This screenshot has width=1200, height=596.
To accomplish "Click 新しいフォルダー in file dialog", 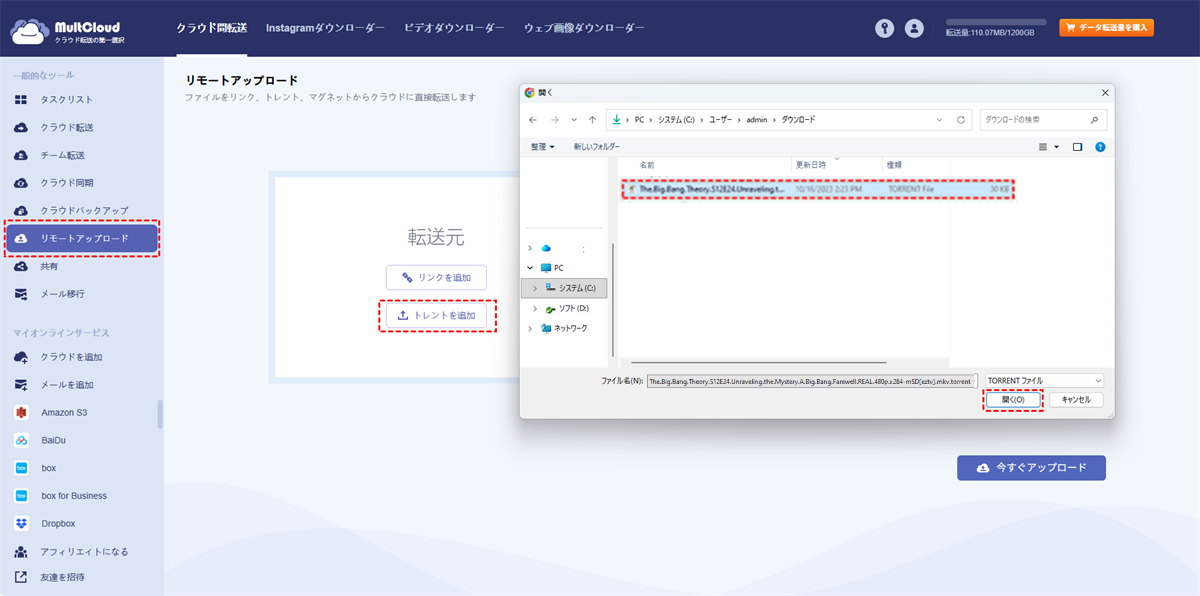I will (x=597, y=146).
